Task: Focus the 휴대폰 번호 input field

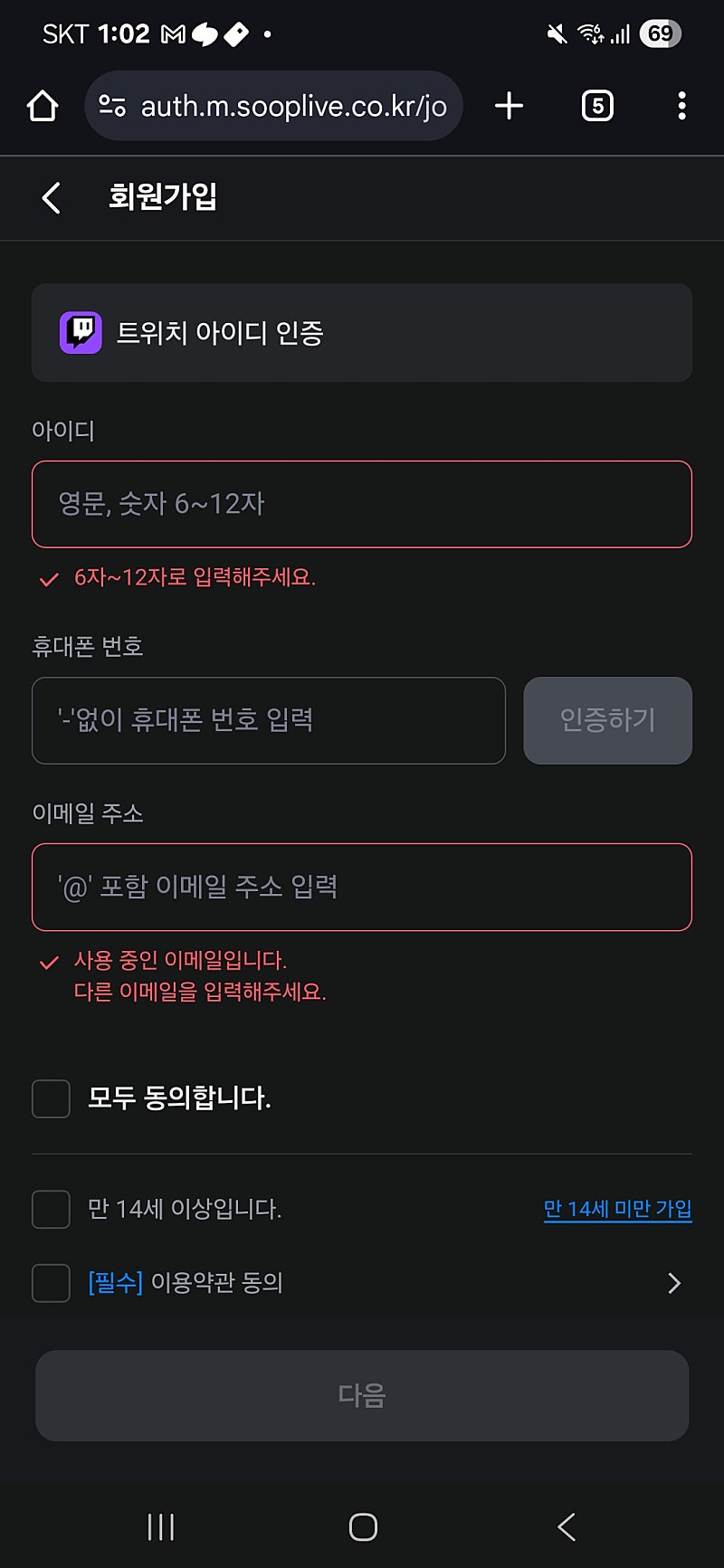Action: click(x=268, y=720)
